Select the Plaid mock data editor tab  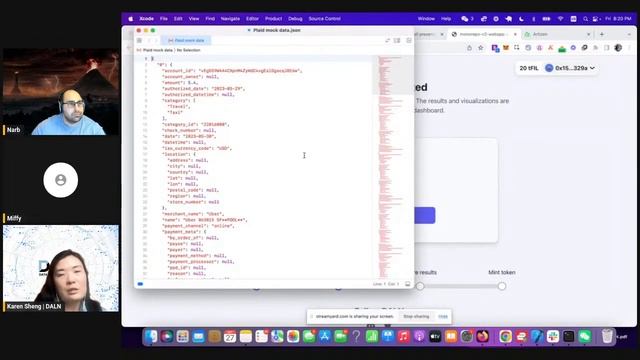(186, 40)
